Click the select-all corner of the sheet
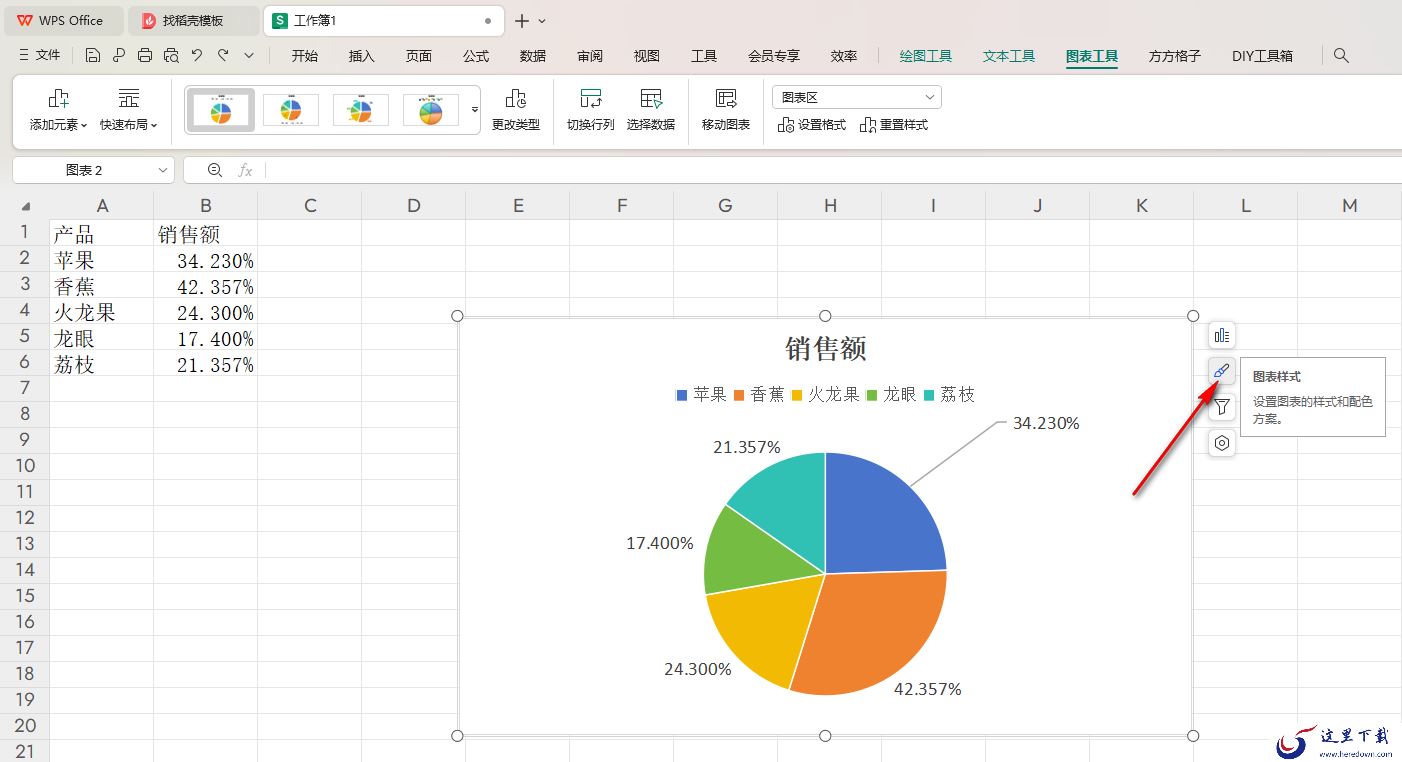This screenshot has height=762, width=1402. [25, 206]
